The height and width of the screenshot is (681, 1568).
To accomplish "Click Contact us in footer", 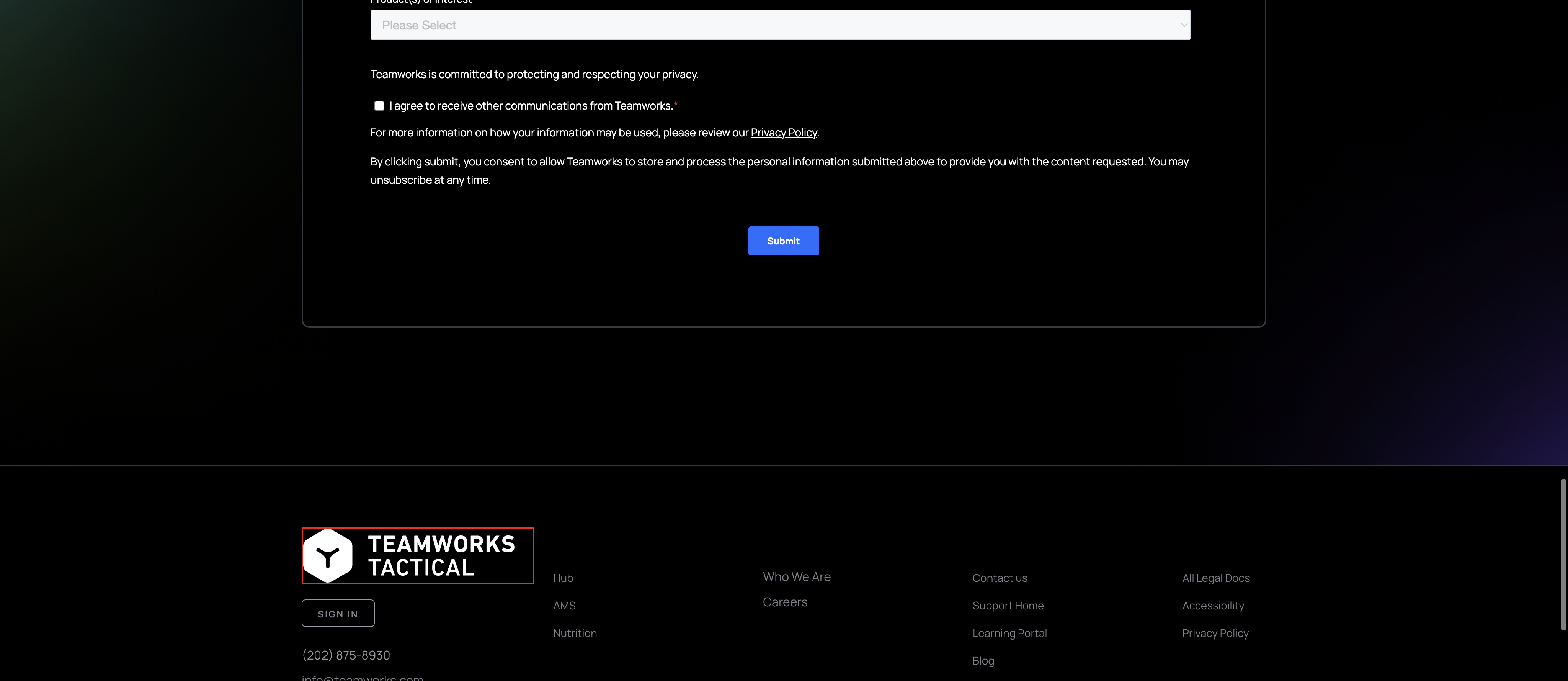I will 1000,578.
